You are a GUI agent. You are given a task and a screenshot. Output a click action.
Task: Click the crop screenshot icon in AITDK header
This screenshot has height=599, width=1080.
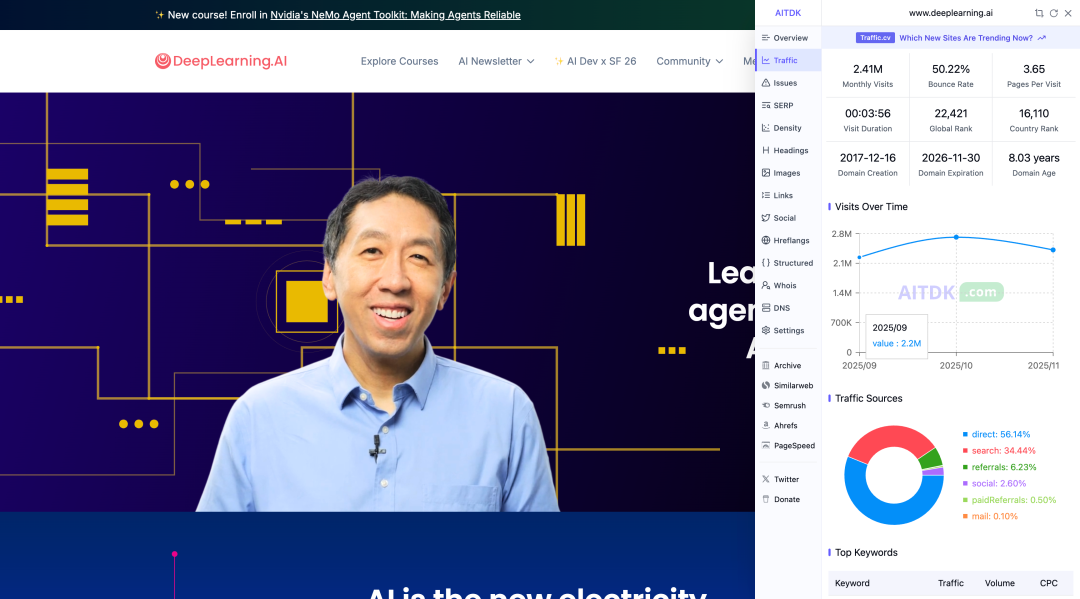pyautogui.click(x=1039, y=13)
